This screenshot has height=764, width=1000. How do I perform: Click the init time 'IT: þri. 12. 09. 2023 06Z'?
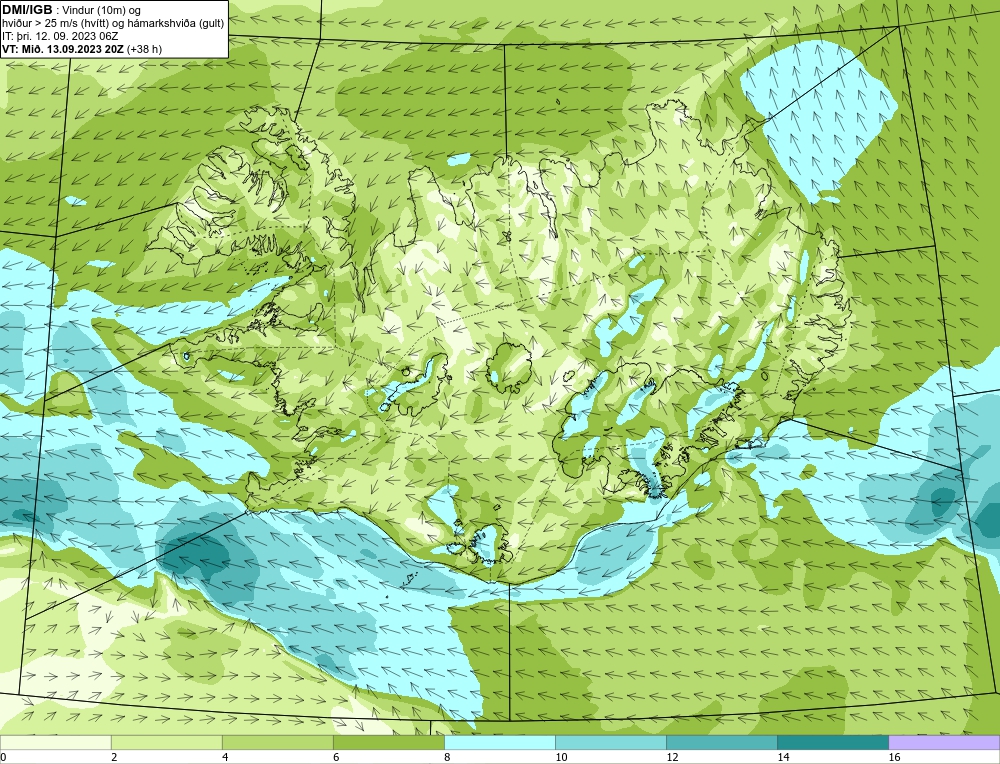coord(60,36)
